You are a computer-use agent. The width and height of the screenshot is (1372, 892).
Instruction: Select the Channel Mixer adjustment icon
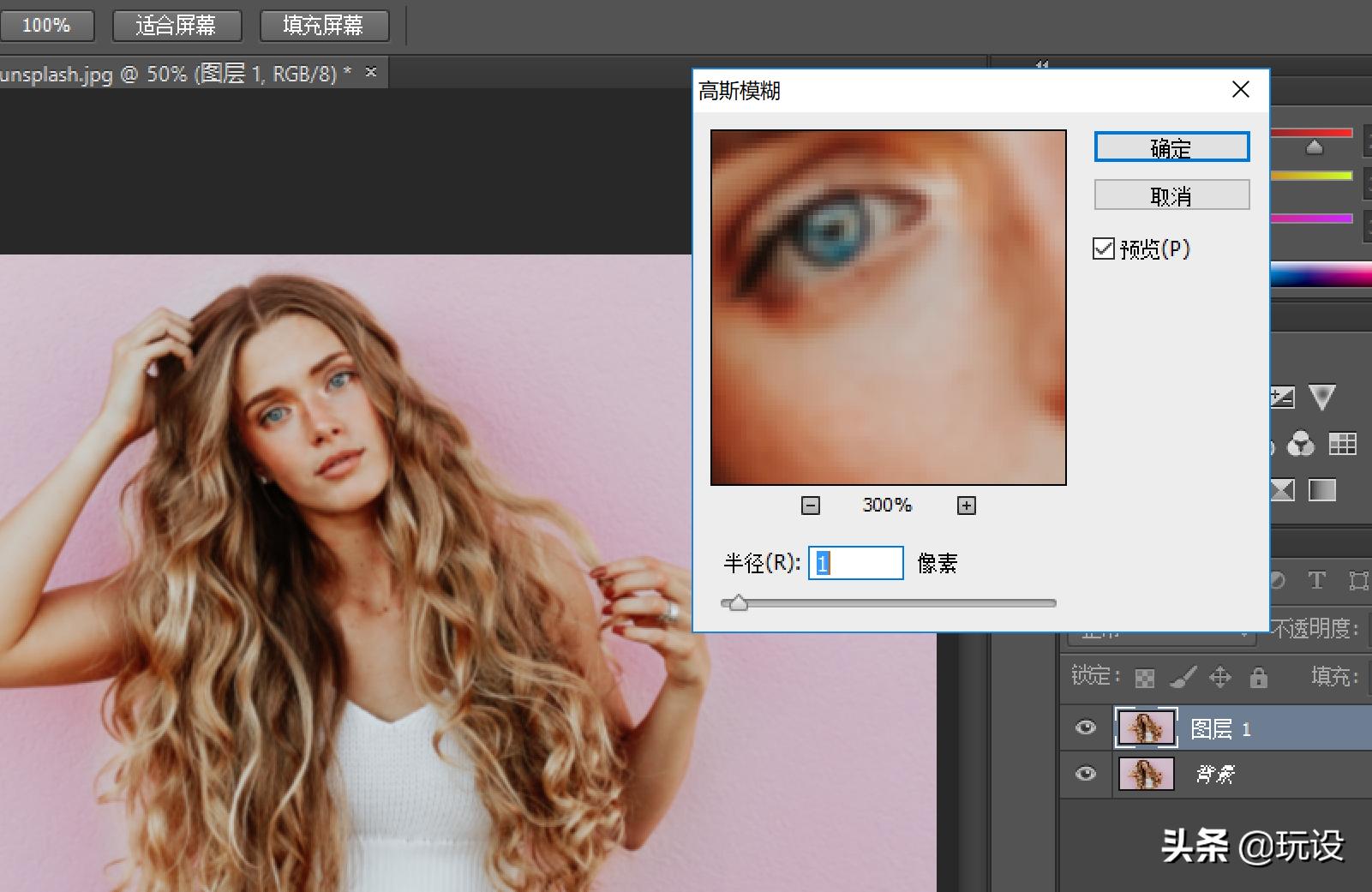coord(1300,444)
